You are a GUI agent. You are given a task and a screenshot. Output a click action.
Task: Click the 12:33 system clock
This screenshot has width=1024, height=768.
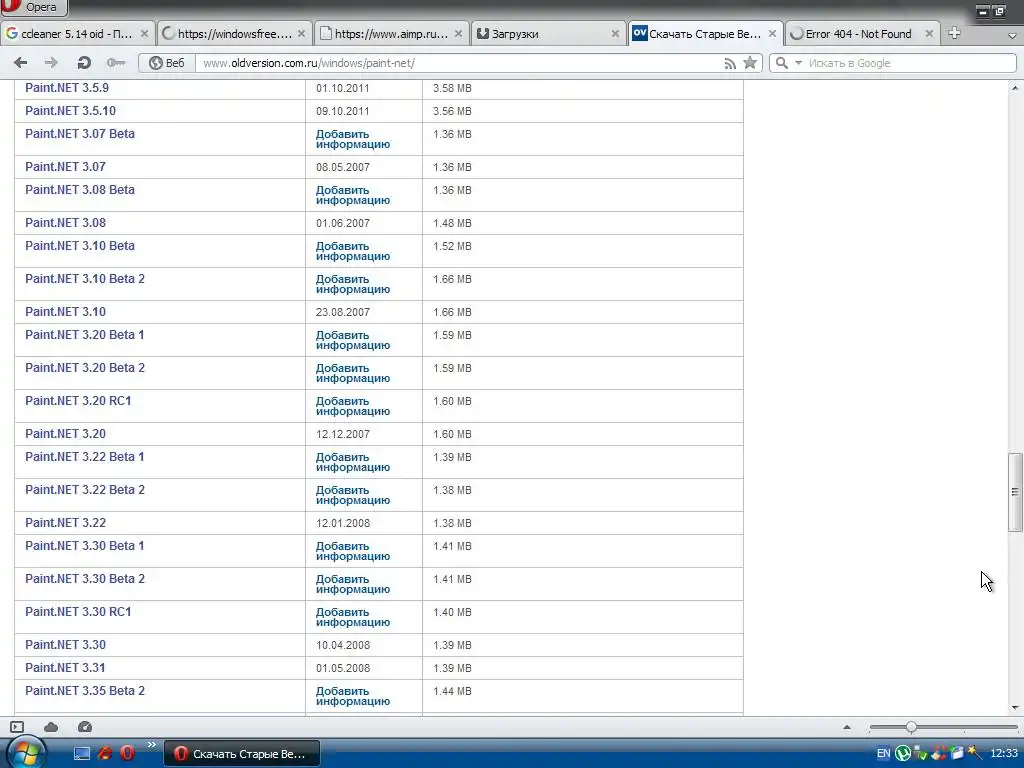[1004, 754]
